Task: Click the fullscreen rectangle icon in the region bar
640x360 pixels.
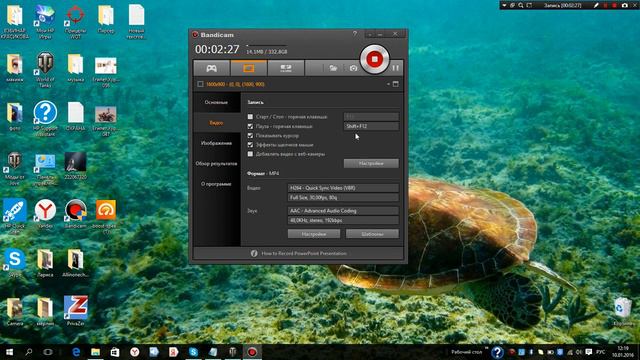Action: (396, 84)
